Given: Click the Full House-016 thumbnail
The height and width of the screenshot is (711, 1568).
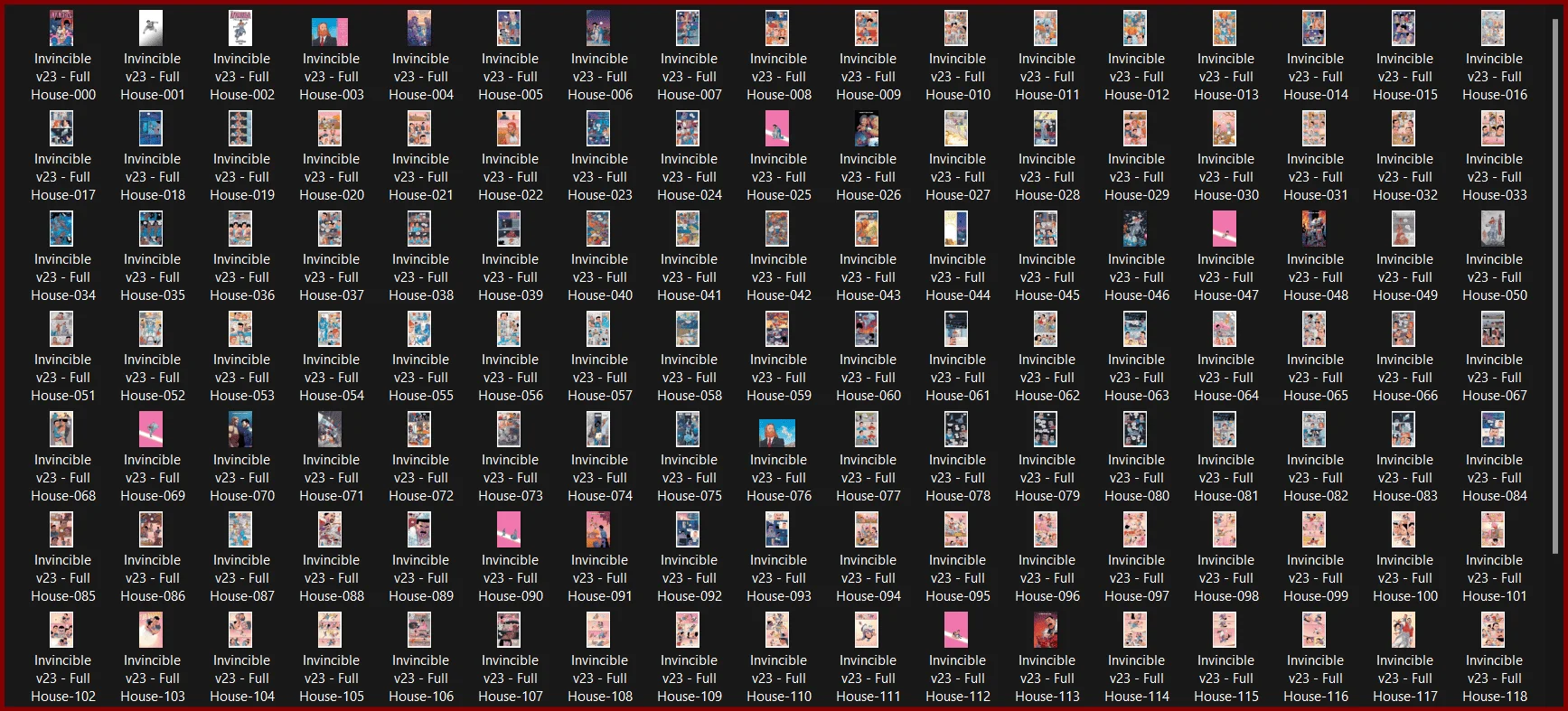Looking at the screenshot, I should tap(1493, 29).
